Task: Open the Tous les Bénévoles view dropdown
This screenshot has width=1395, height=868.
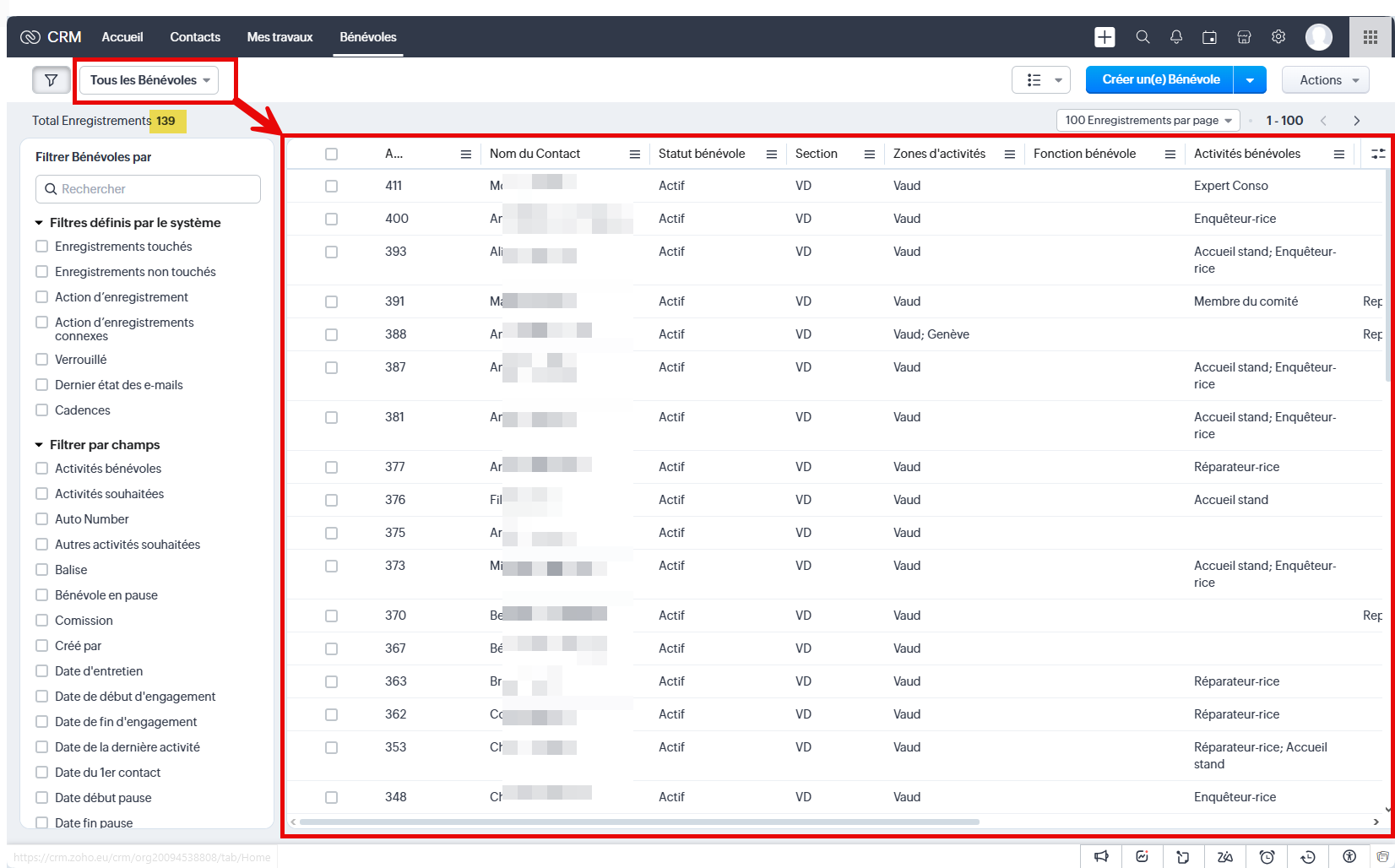Action: (149, 80)
